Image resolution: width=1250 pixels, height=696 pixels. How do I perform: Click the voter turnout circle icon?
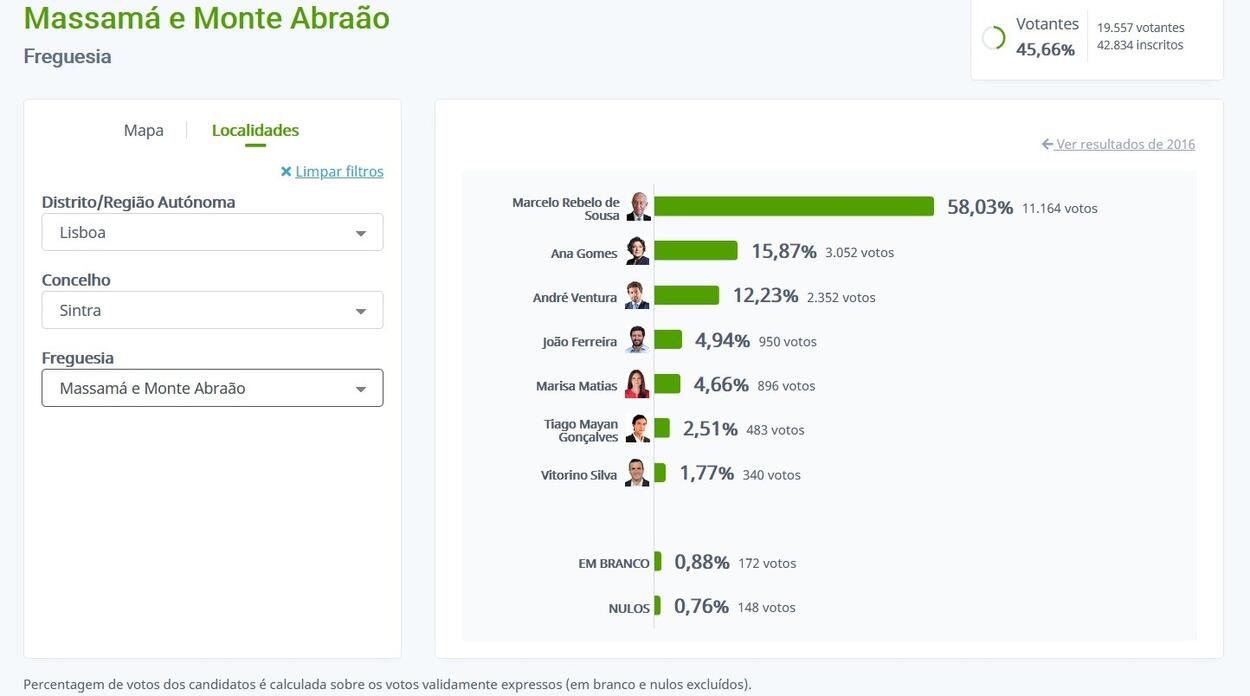point(993,38)
